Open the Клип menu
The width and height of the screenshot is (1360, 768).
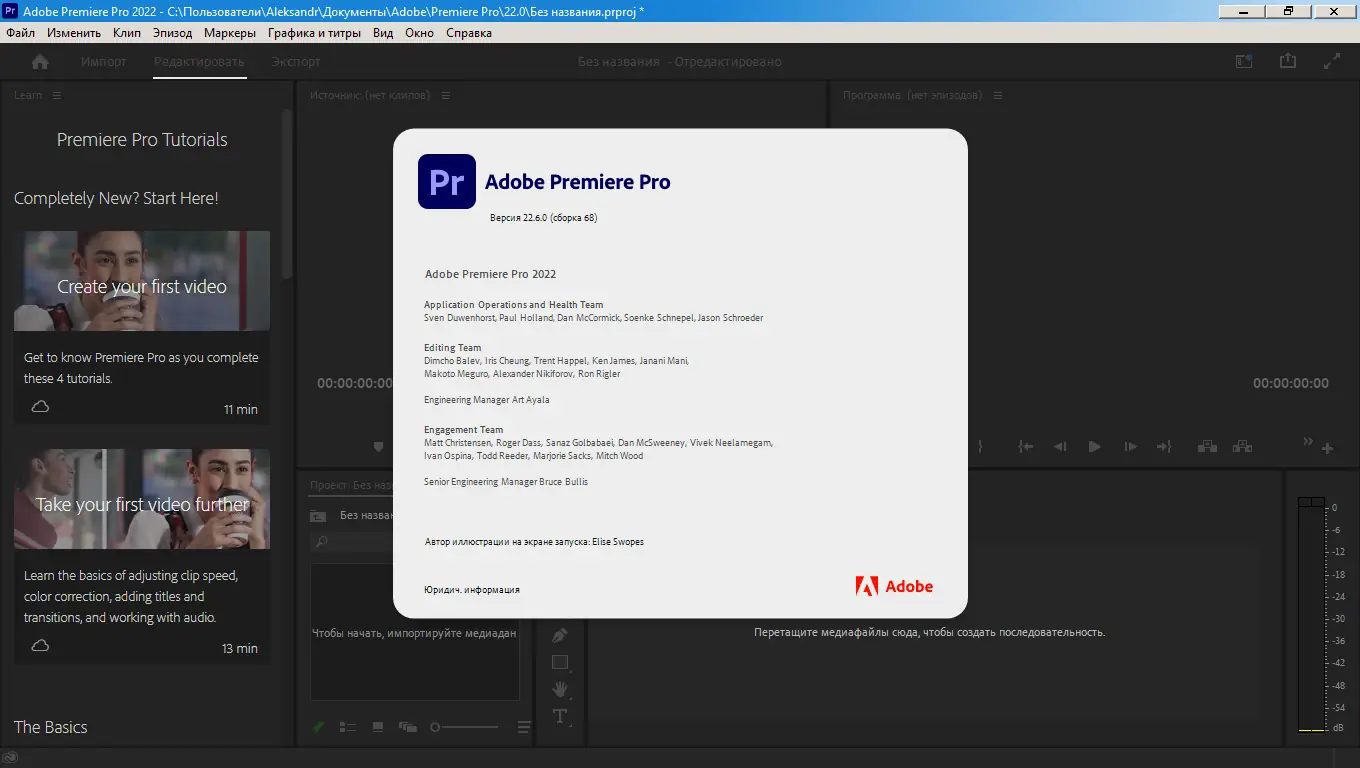pos(127,33)
